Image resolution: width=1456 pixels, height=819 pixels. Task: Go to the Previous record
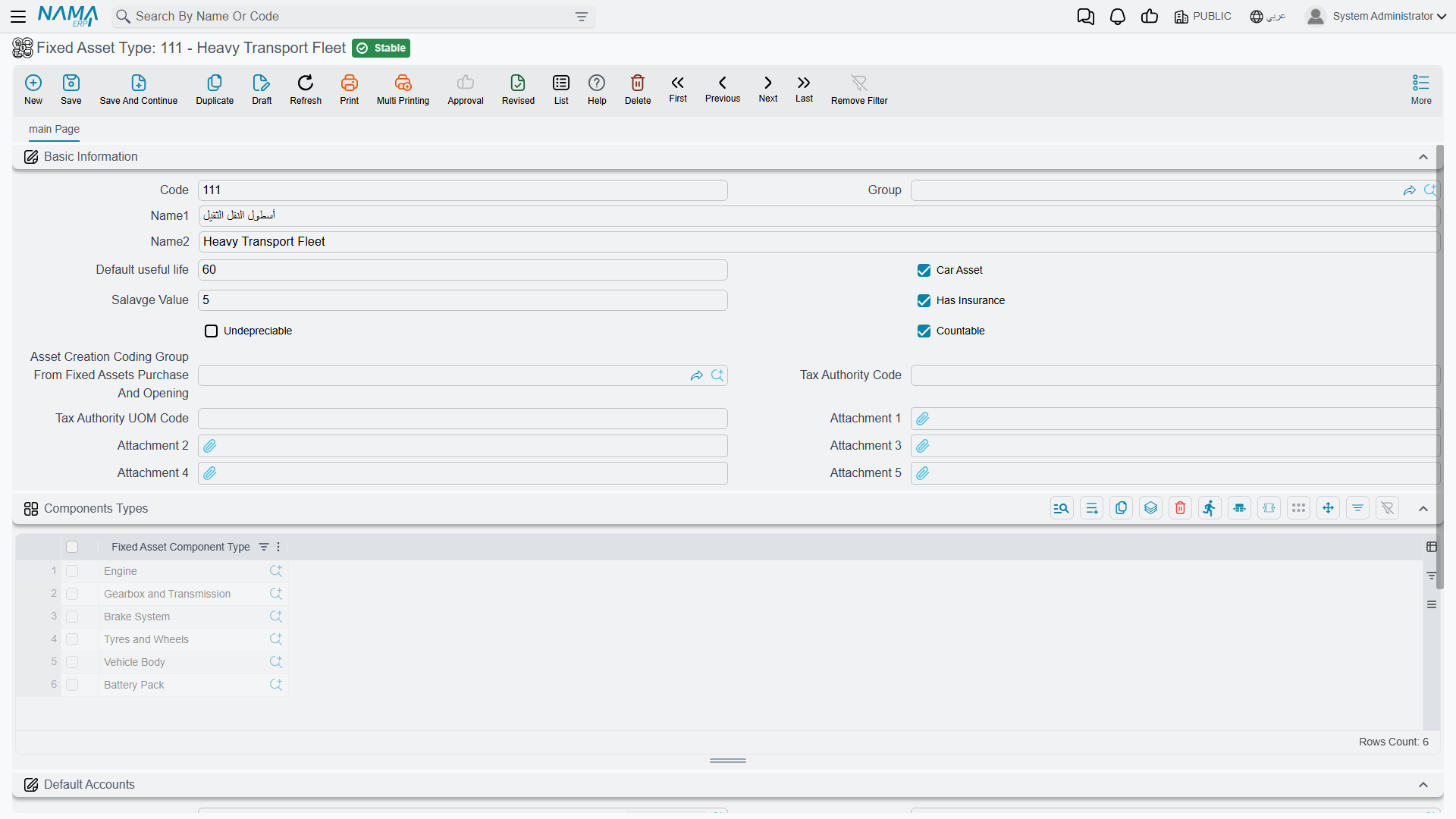[723, 89]
